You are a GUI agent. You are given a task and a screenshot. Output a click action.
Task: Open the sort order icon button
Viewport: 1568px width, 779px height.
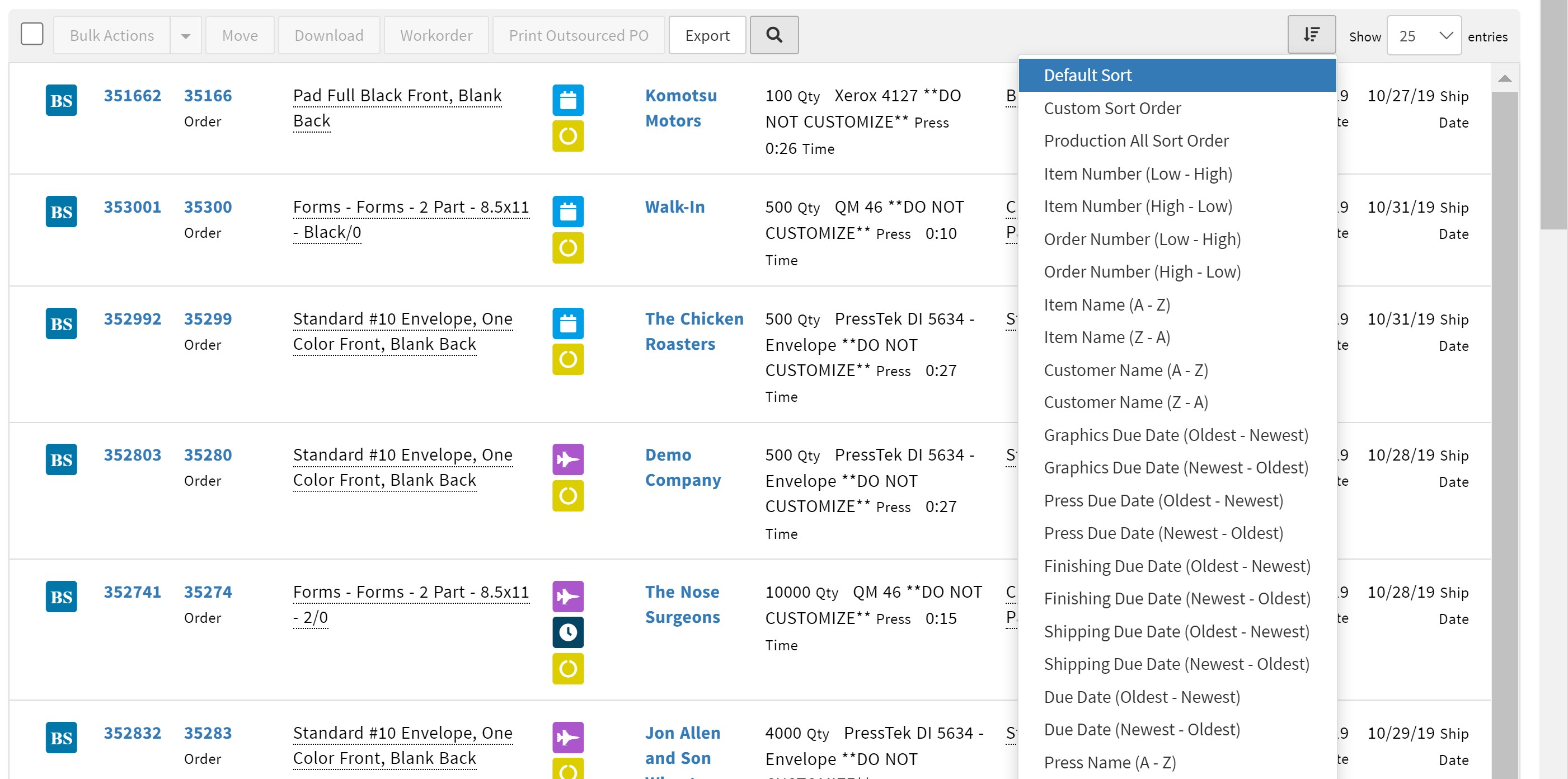[x=1311, y=35]
